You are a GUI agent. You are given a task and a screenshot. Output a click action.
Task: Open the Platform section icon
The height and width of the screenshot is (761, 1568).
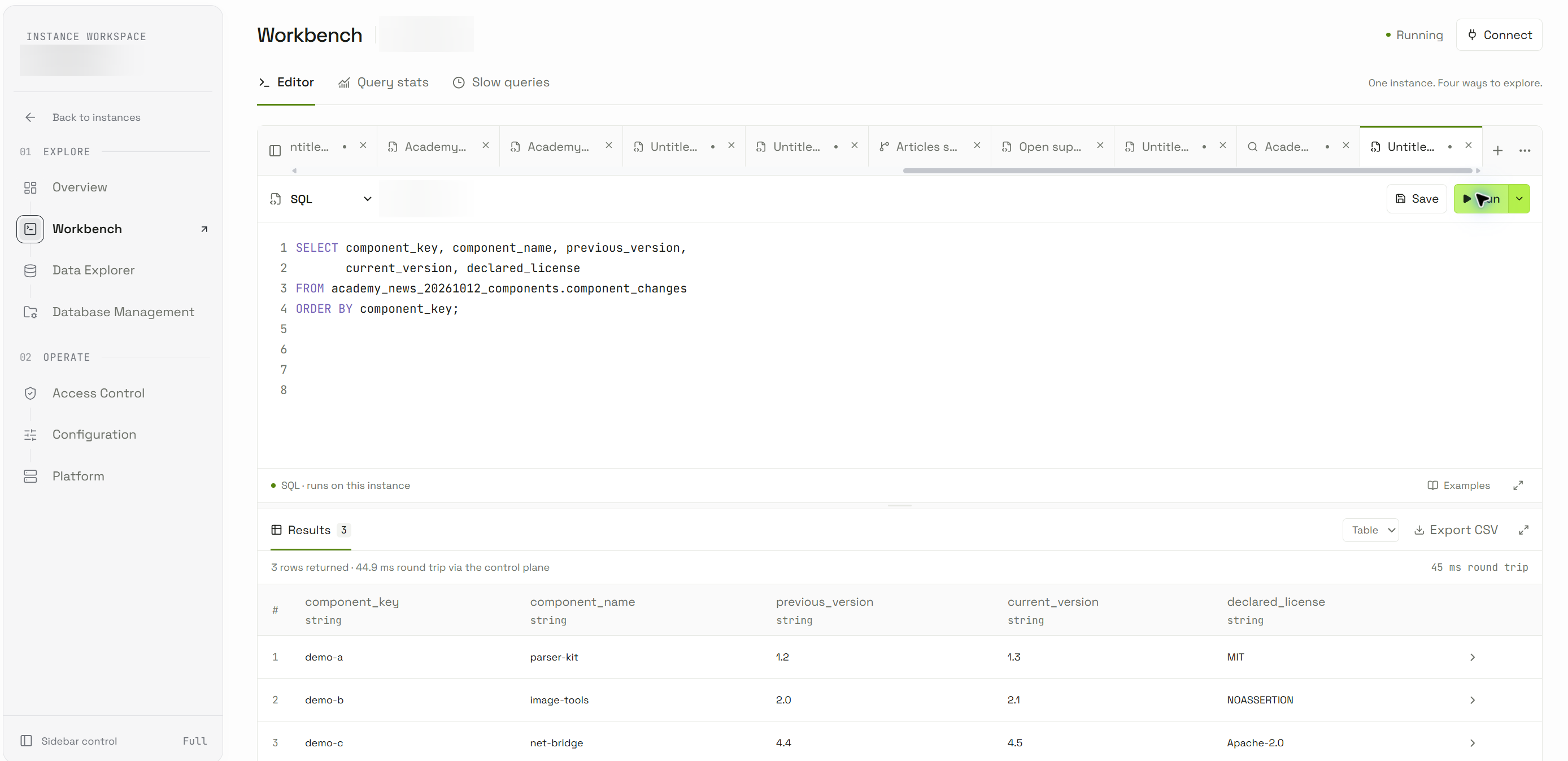point(30,476)
